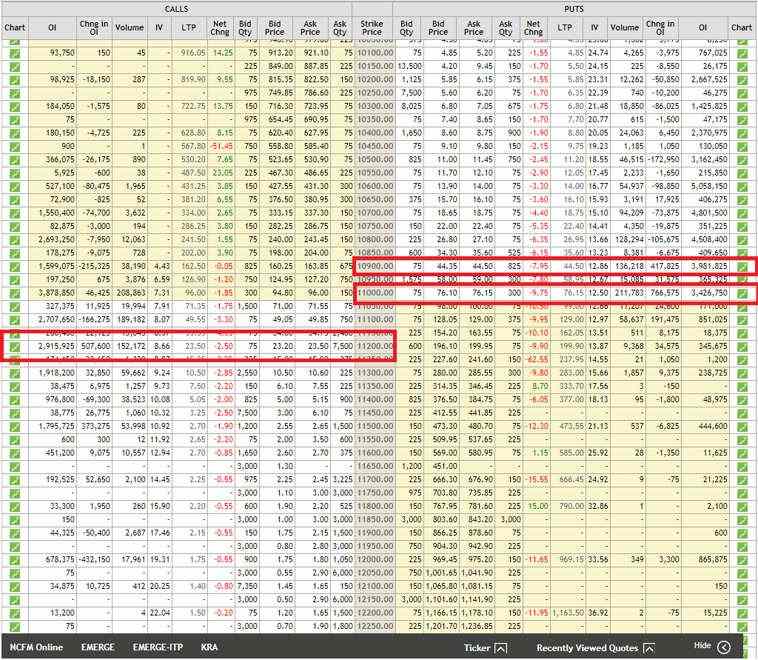Click the PUTS section header

573,9
